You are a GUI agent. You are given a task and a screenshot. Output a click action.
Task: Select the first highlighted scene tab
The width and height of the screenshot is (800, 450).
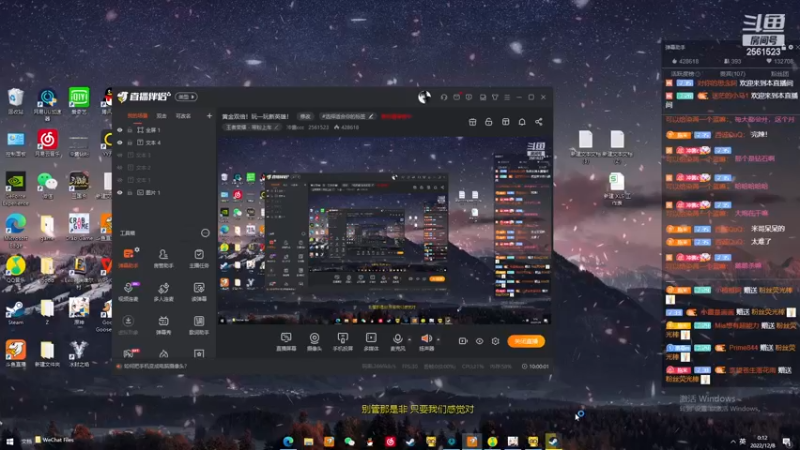point(137,116)
